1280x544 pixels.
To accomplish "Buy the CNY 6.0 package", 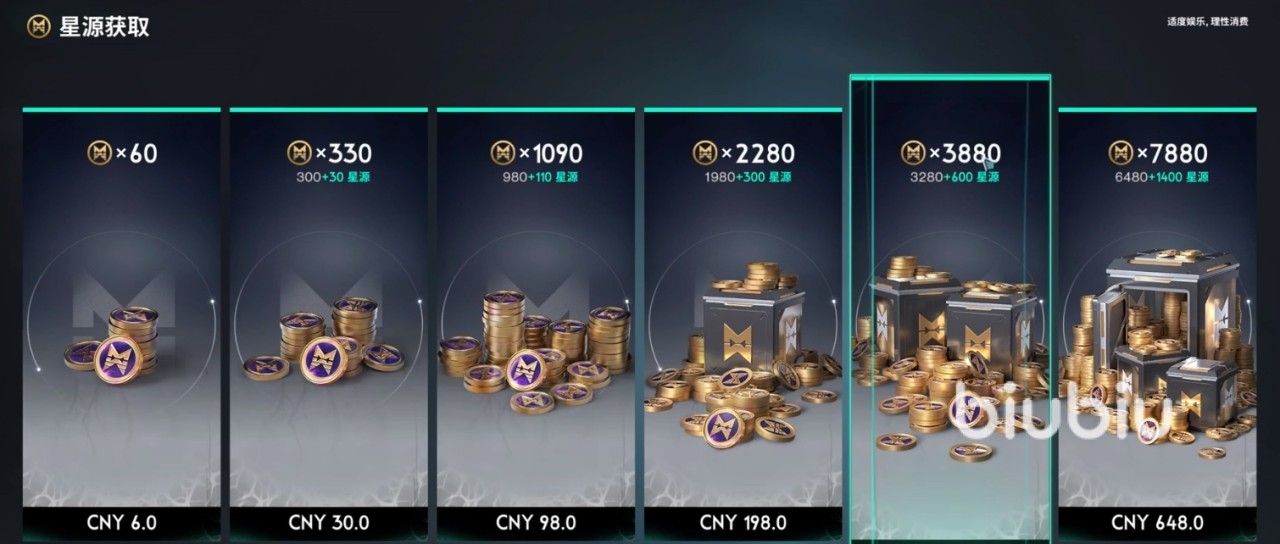I will (124, 522).
